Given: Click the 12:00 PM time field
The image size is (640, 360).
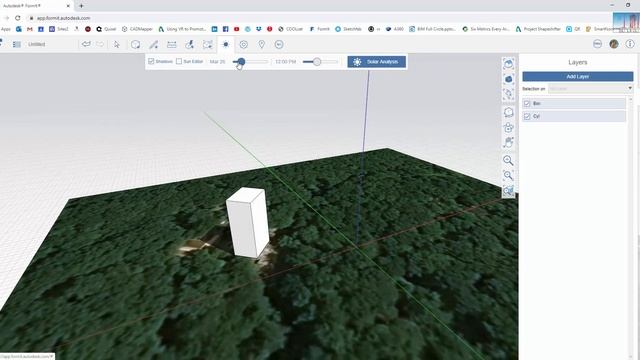Looking at the screenshot, I should click(x=285, y=62).
